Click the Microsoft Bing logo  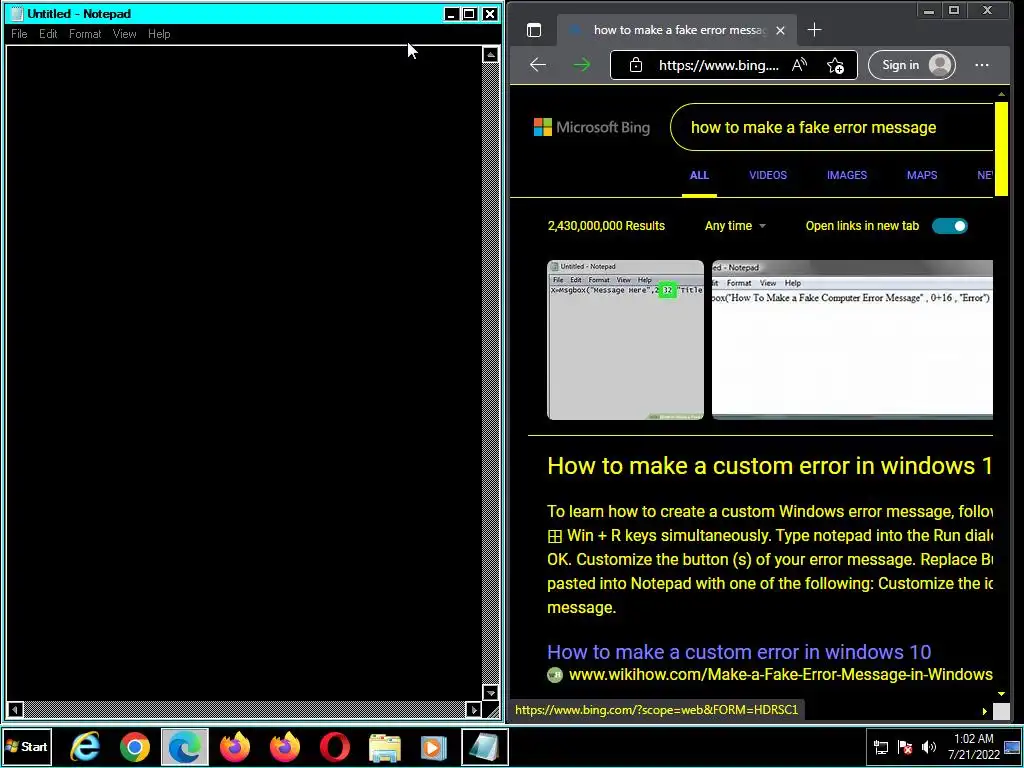[x=592, y=127]
